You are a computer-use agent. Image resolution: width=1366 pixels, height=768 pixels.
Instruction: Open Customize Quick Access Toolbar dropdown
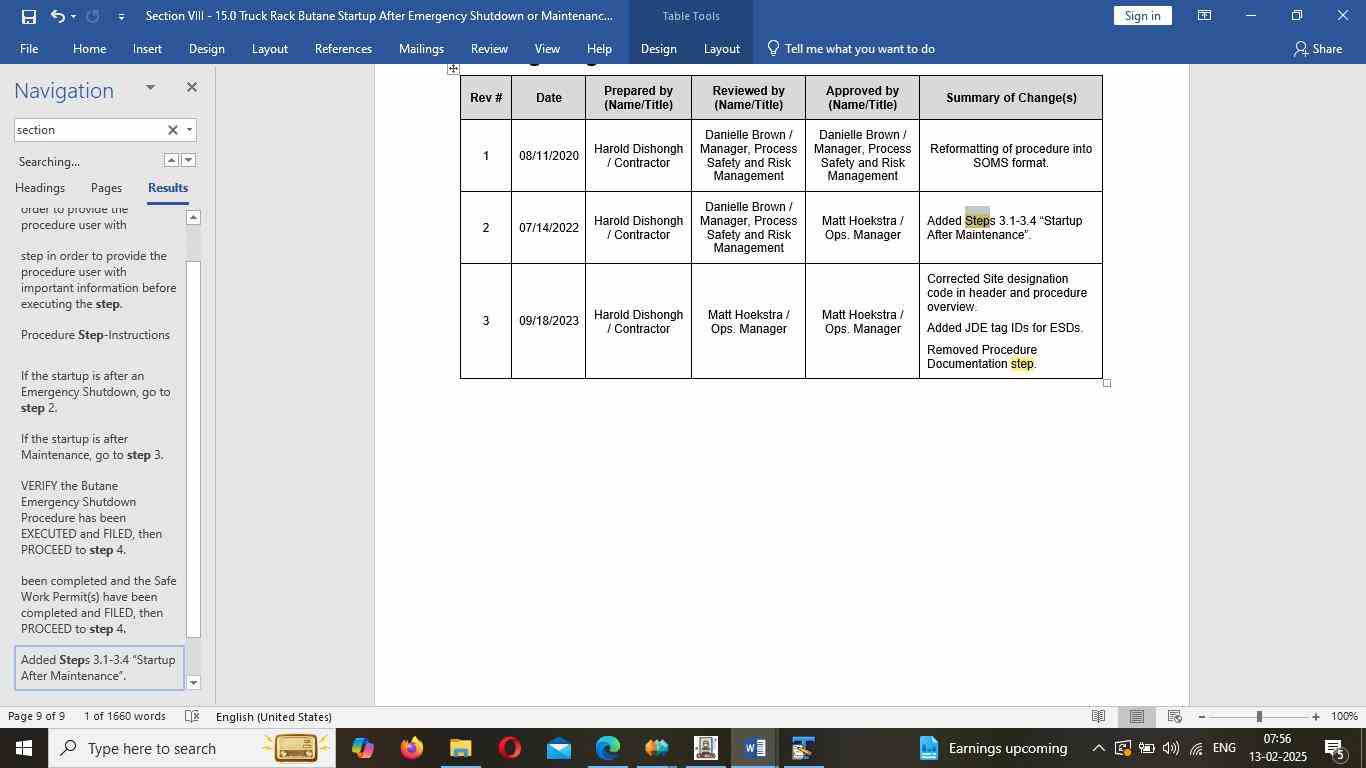[x=121, y=16]
